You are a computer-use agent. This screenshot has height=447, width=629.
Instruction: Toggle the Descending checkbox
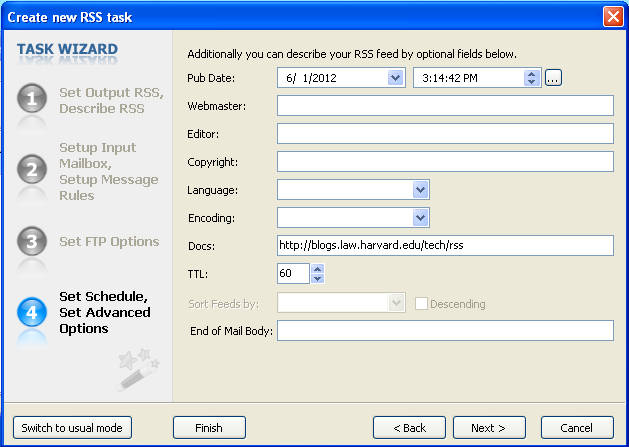(421, 304)
